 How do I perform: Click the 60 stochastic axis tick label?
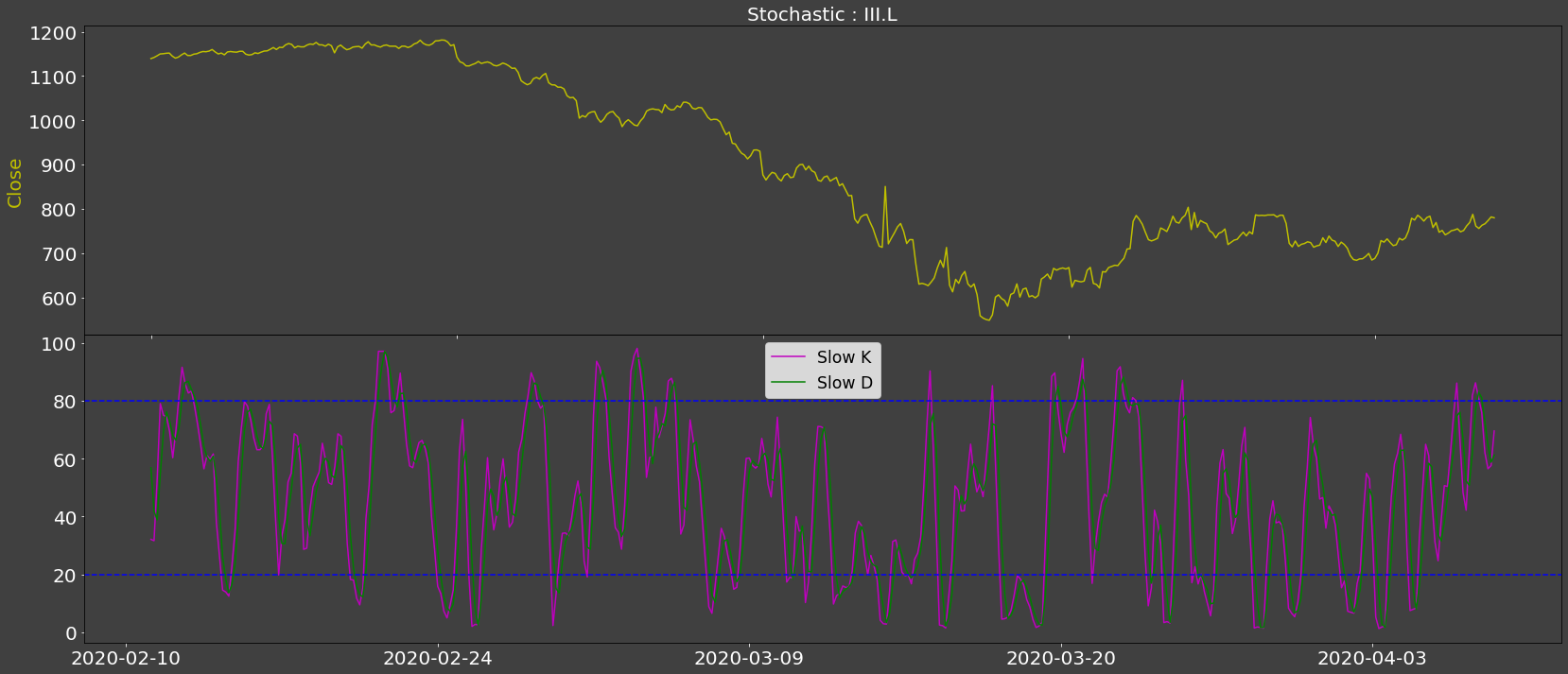coord(64,460)
